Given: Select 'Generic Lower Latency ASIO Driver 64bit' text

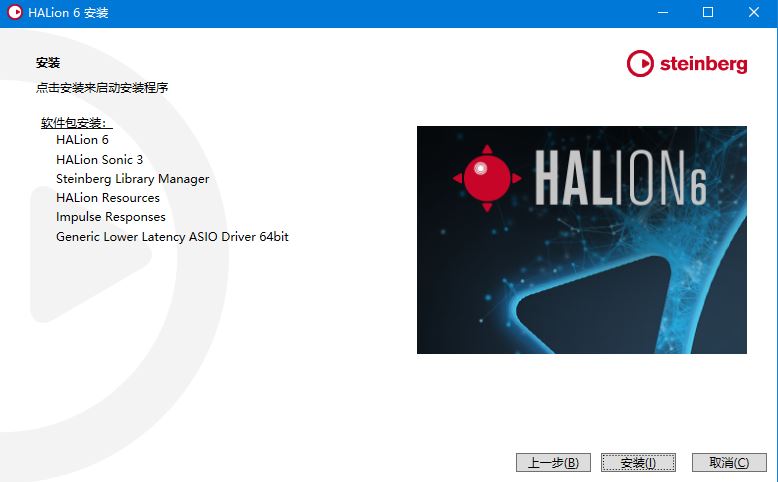Looking at the screenshot, I should tap(172, 236).
